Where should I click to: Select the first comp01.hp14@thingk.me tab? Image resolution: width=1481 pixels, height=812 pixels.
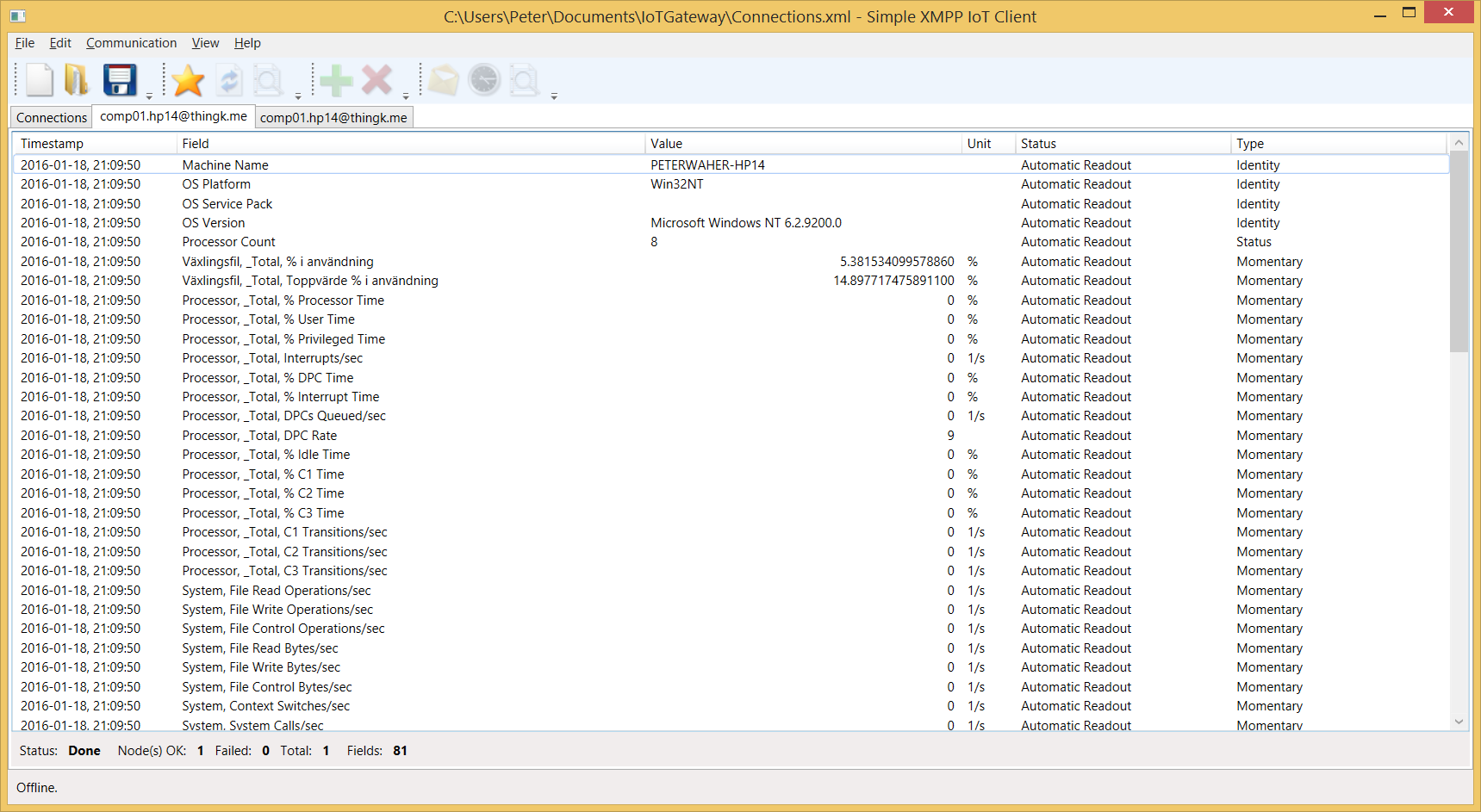click(173, 116)
